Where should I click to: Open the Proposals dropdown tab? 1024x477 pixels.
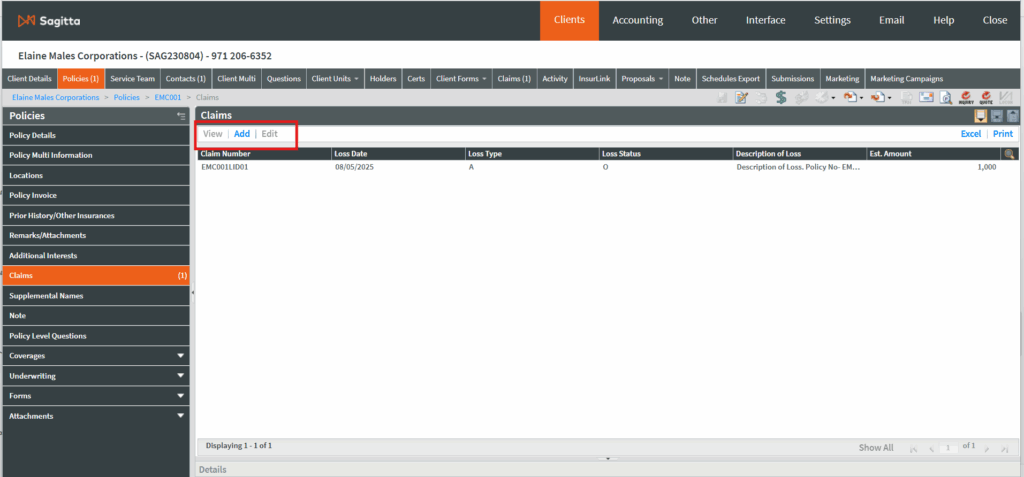click(x=642, y=78)
